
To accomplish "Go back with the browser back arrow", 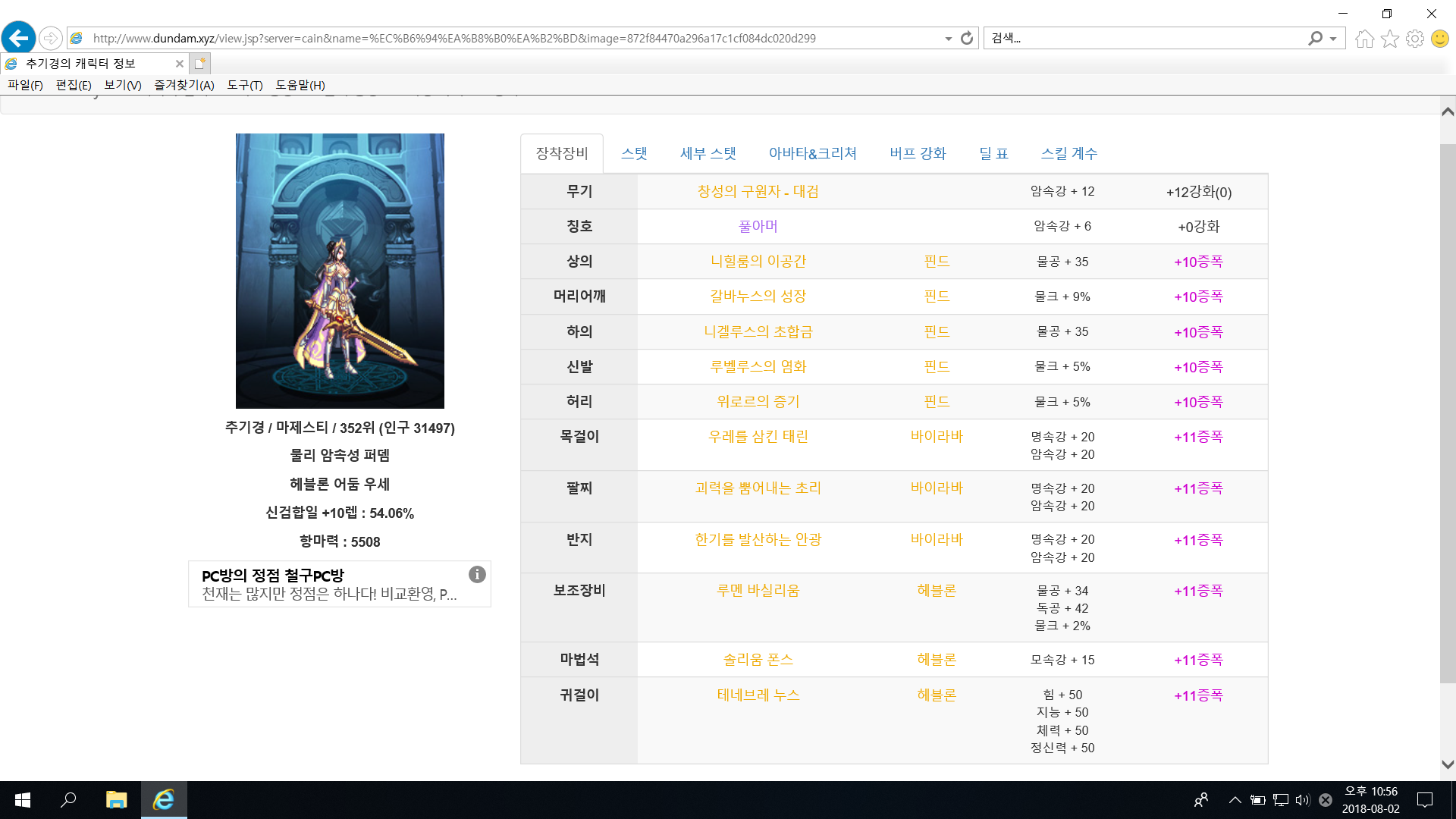I will [18, 38].
